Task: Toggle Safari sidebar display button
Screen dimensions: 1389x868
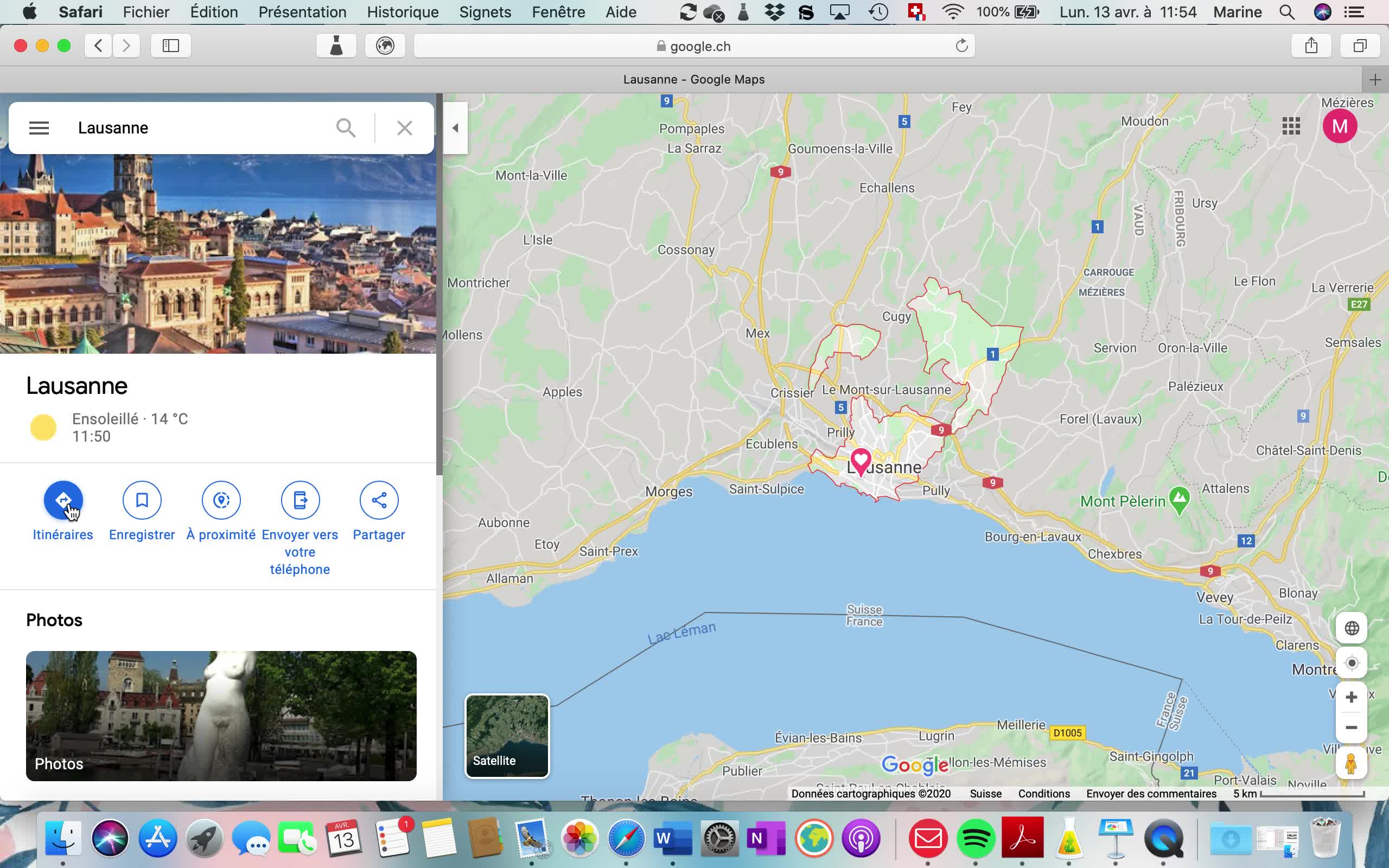Action: pyautogui.click(x=170, y=46)
